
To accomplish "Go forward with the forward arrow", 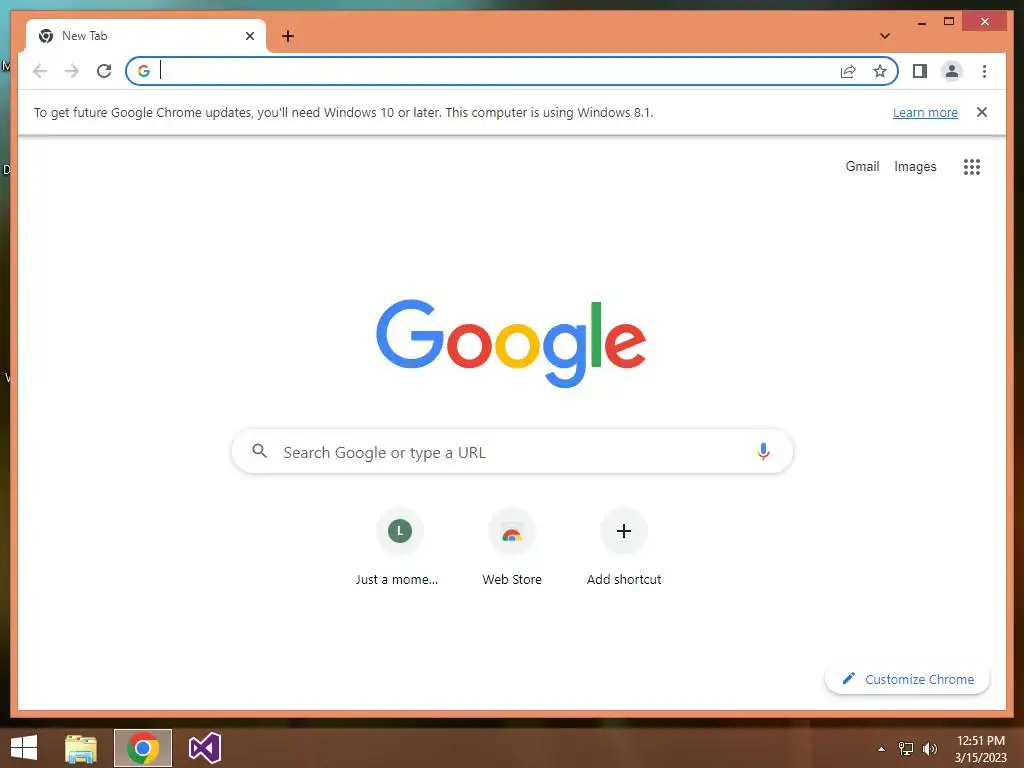I will click(72, 71).
